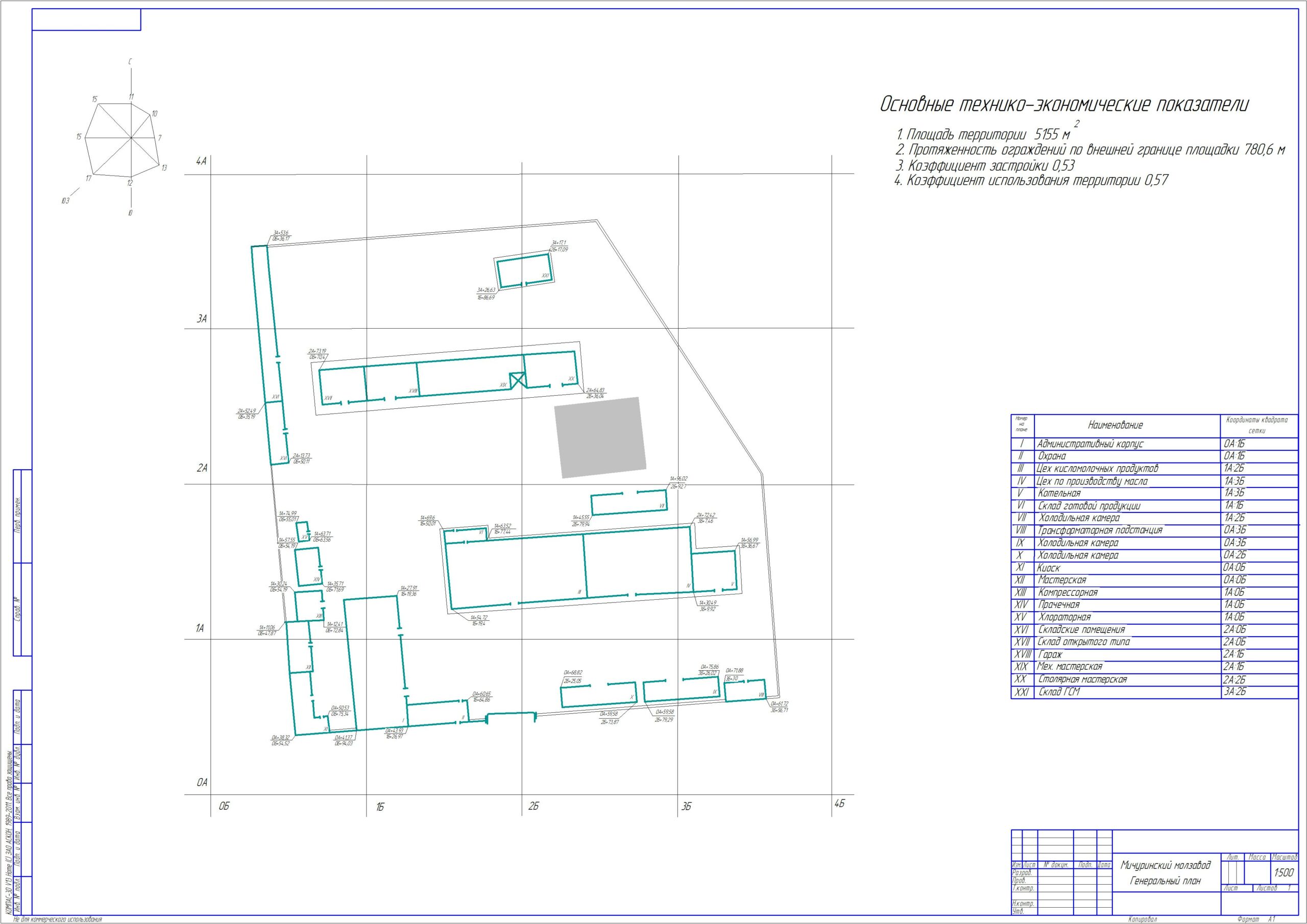Click the 'Мастерская' row XII
The width and height of the screenshot is (1307, 924).
click(1154, 580)
